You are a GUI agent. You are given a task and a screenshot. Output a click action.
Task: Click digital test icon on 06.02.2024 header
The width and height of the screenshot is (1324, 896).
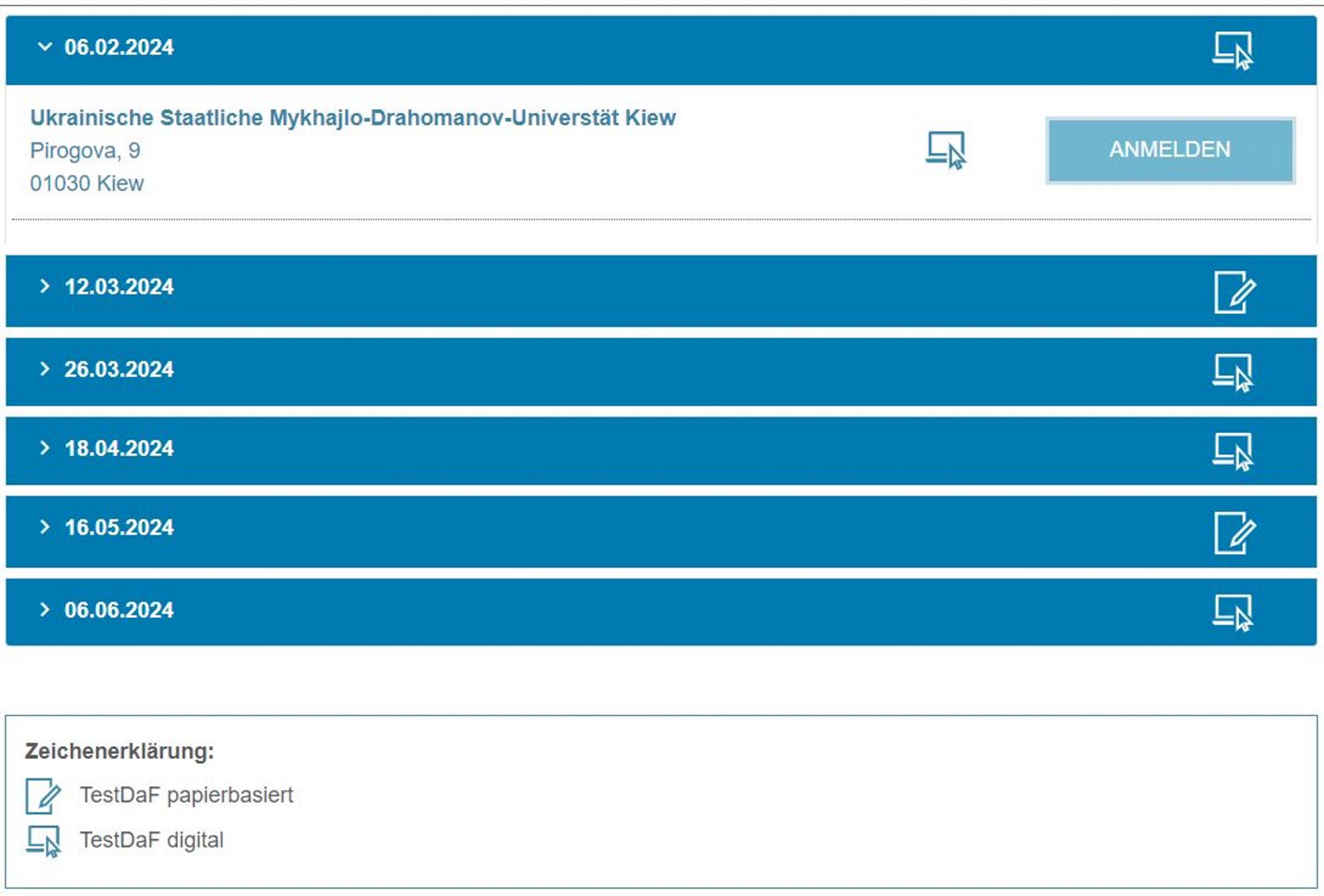click(1233, 50)
